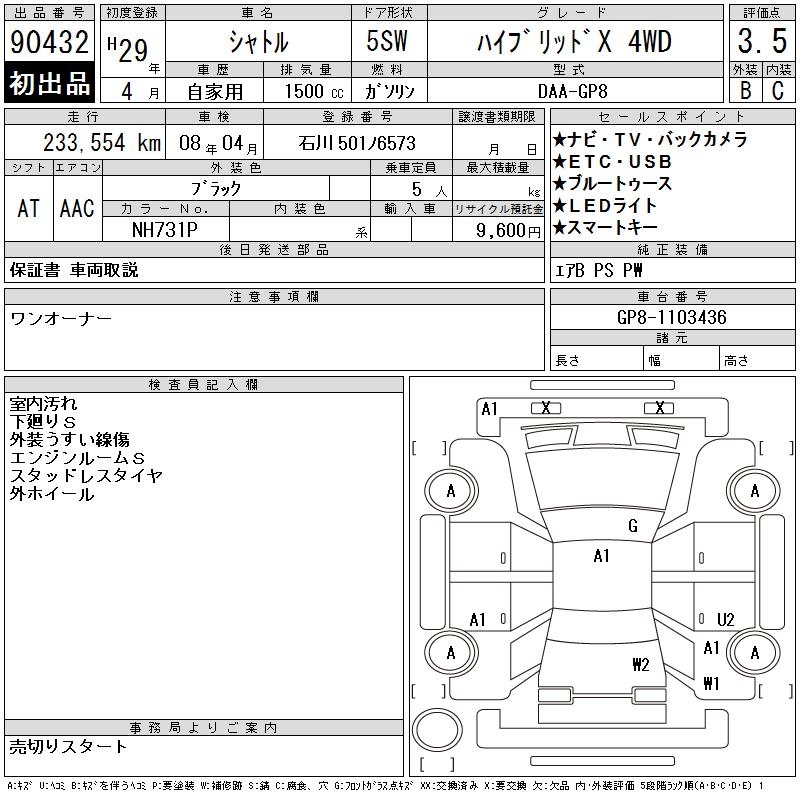Viewport: 800px width, 800px height.
Task: Click the spare tire circle in the diagram
Action: tap(437, 729)
